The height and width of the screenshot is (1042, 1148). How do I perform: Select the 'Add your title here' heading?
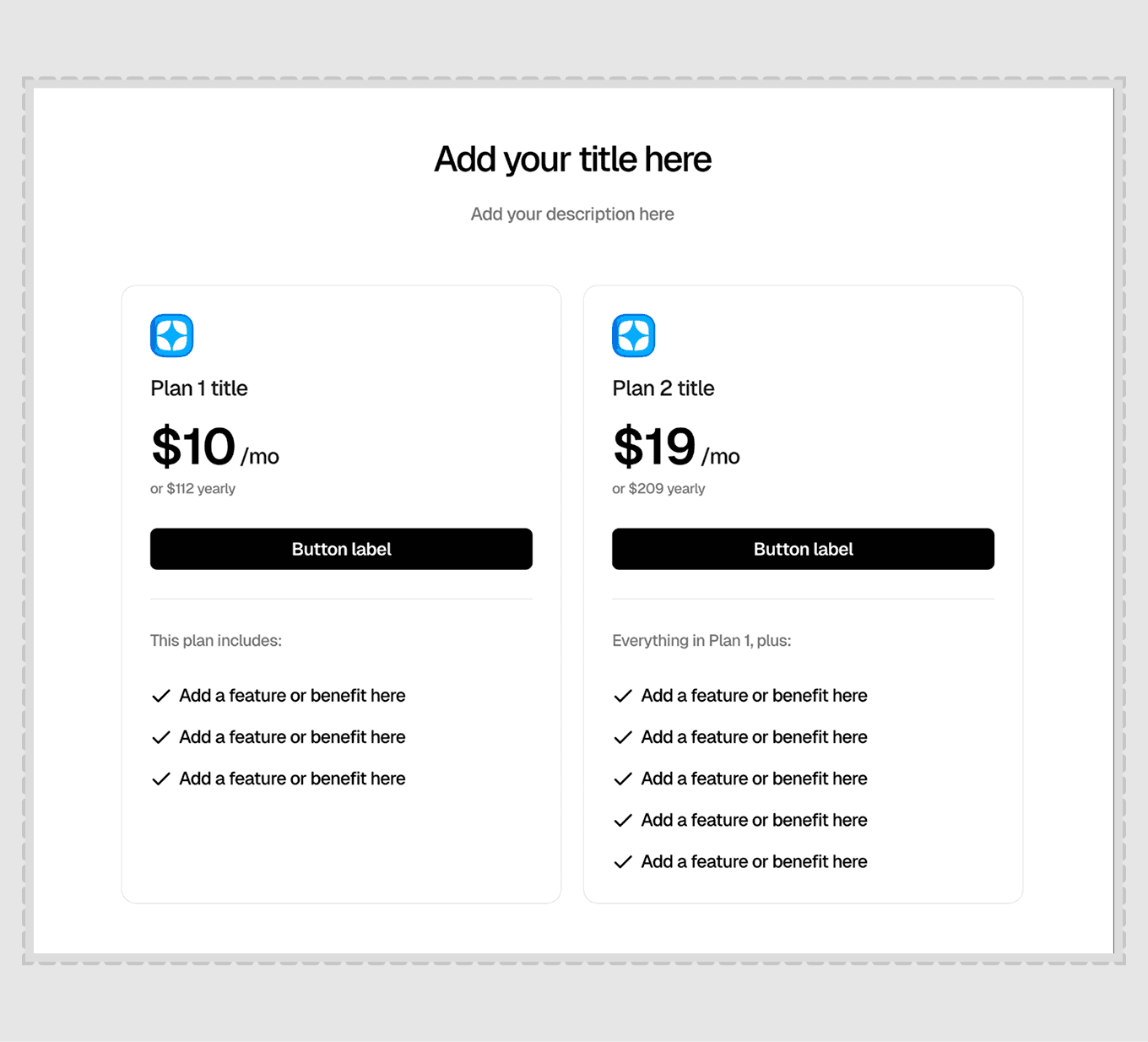[x=573, y=160]
